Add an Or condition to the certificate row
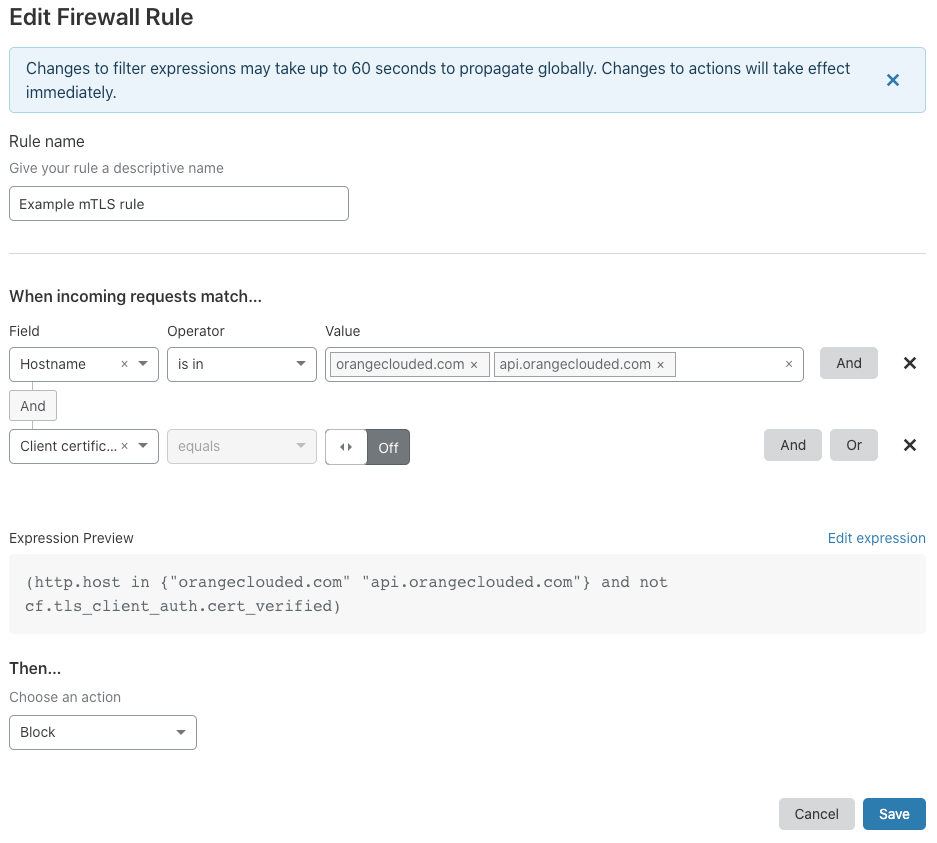 coord(853,445)
